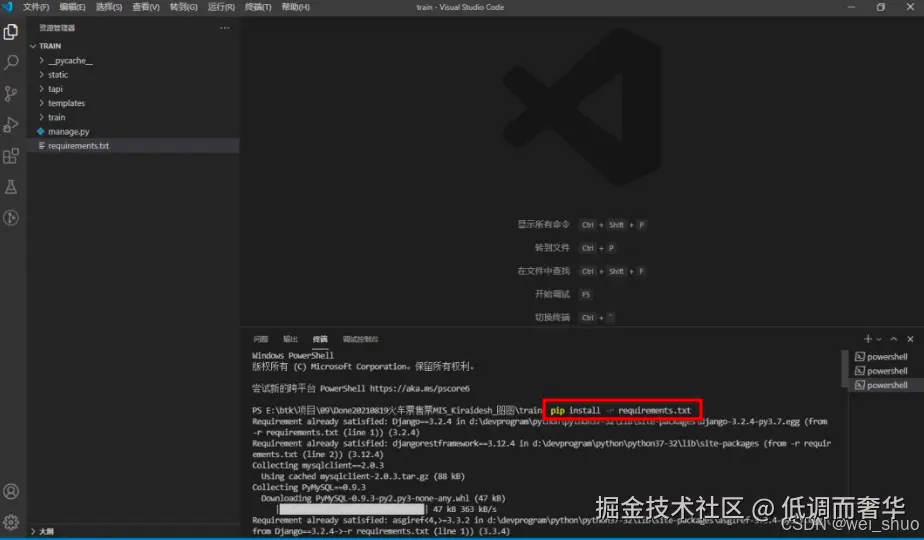Open the 帮助(H) menu
This screenshot has height=540, width=924.
295,7
